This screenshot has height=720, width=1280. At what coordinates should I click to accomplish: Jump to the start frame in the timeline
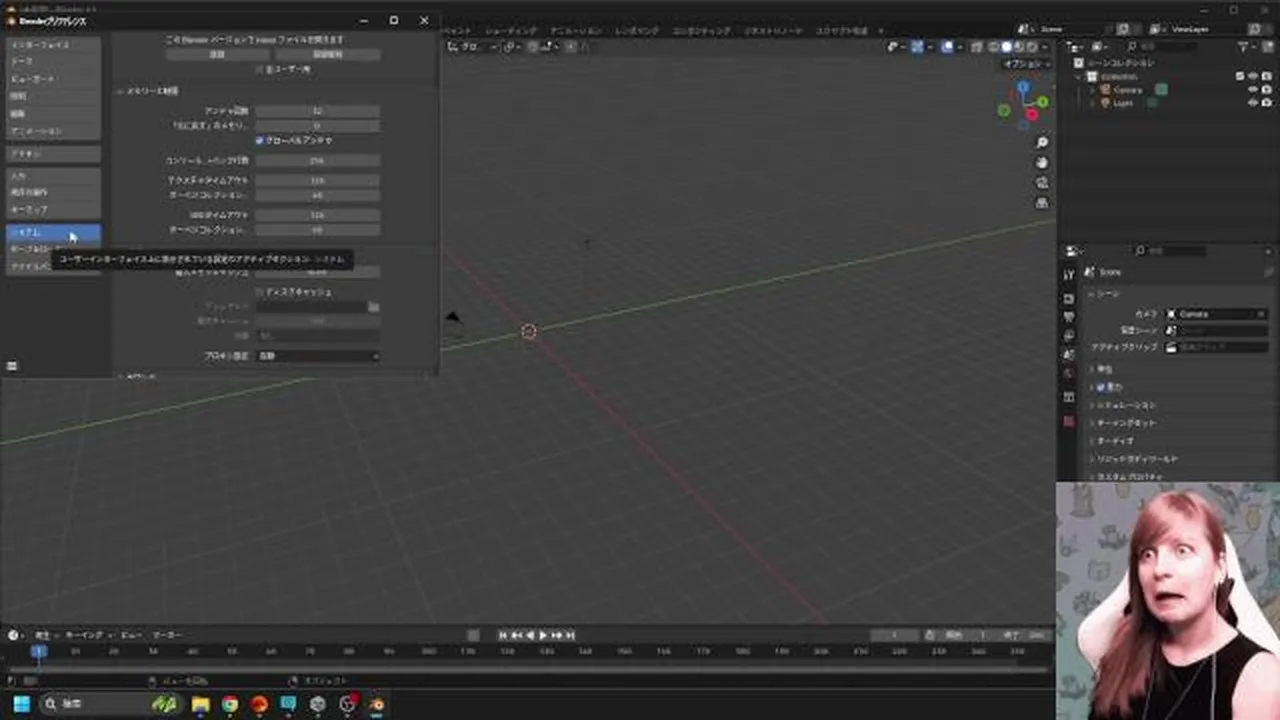pyautogui.click(x=504, y=635)
